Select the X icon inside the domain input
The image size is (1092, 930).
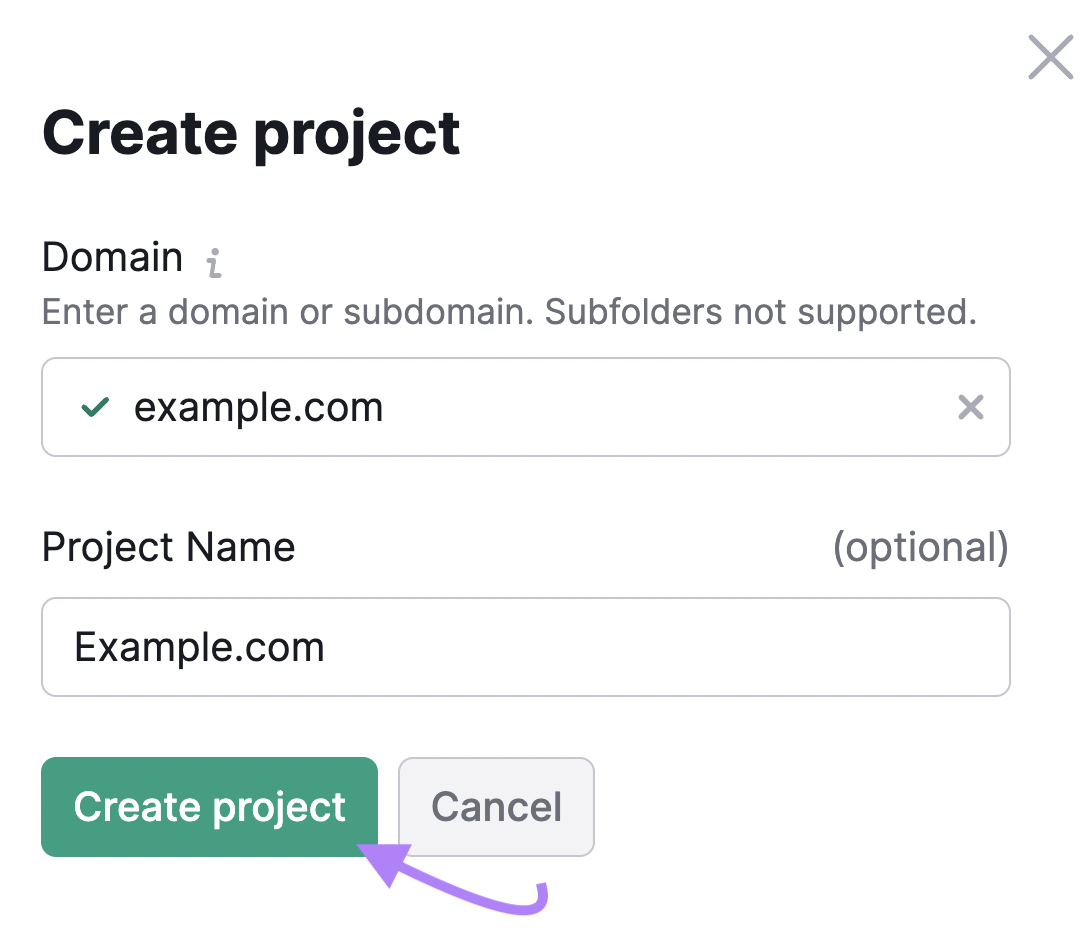(x=970, y=407)
